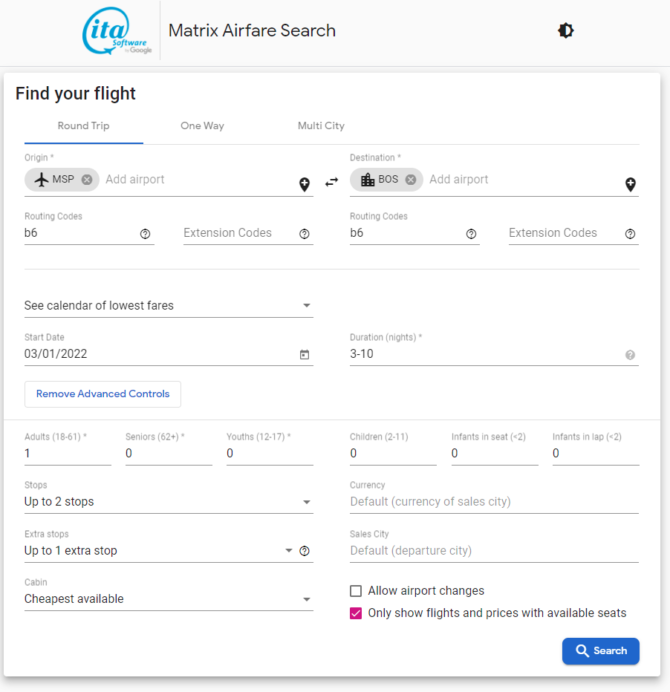This screenshot has width=670, height=692.
Task: Click the Search button
Action: [x=600, y=651]
